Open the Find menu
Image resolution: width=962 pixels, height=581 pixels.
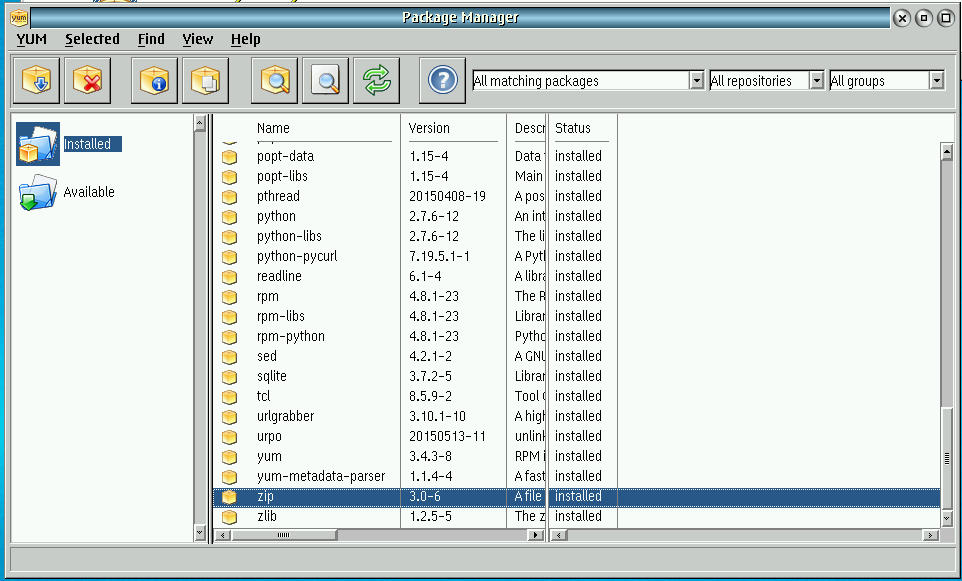(151, 39)
